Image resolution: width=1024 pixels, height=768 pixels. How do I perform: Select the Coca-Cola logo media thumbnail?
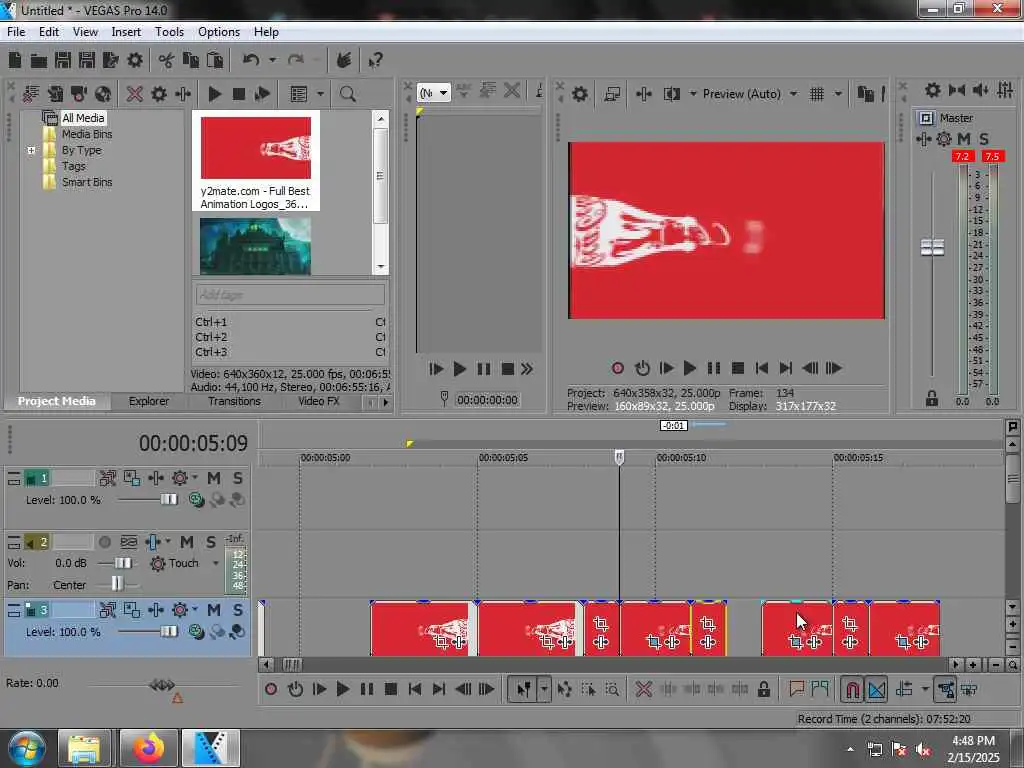coord(256,148)
